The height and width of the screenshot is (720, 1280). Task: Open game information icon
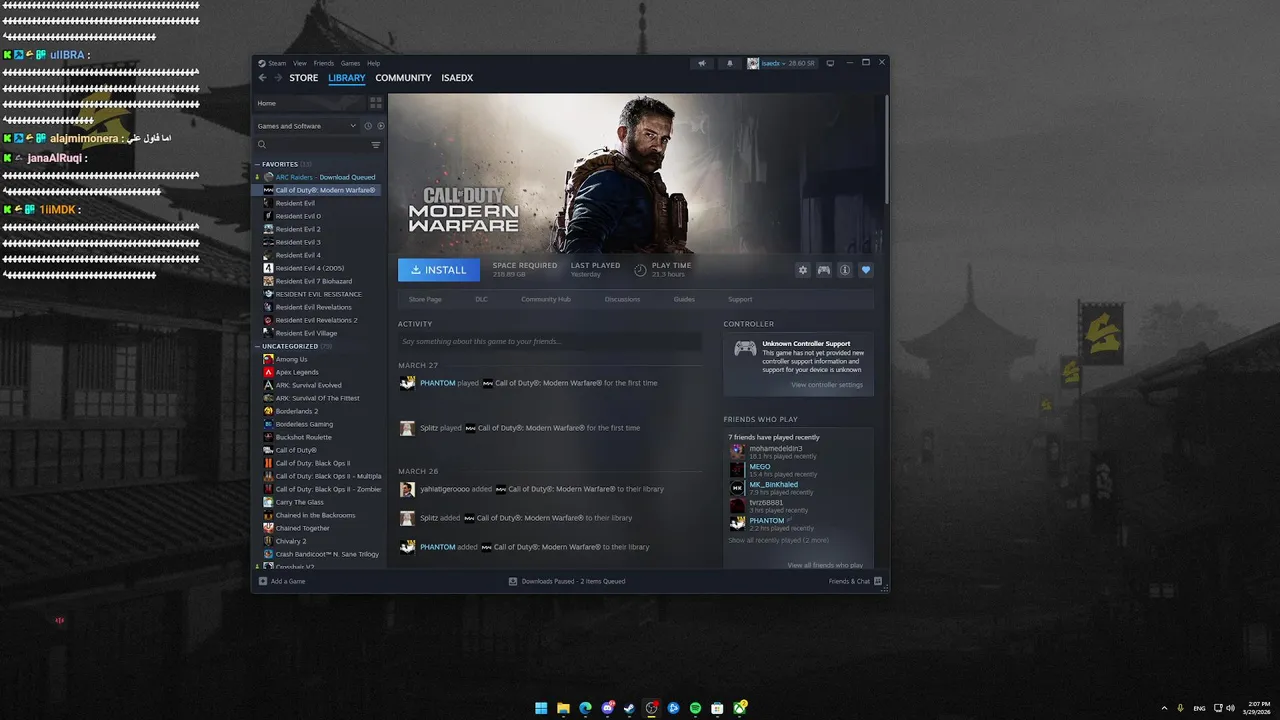pos(845,270)
